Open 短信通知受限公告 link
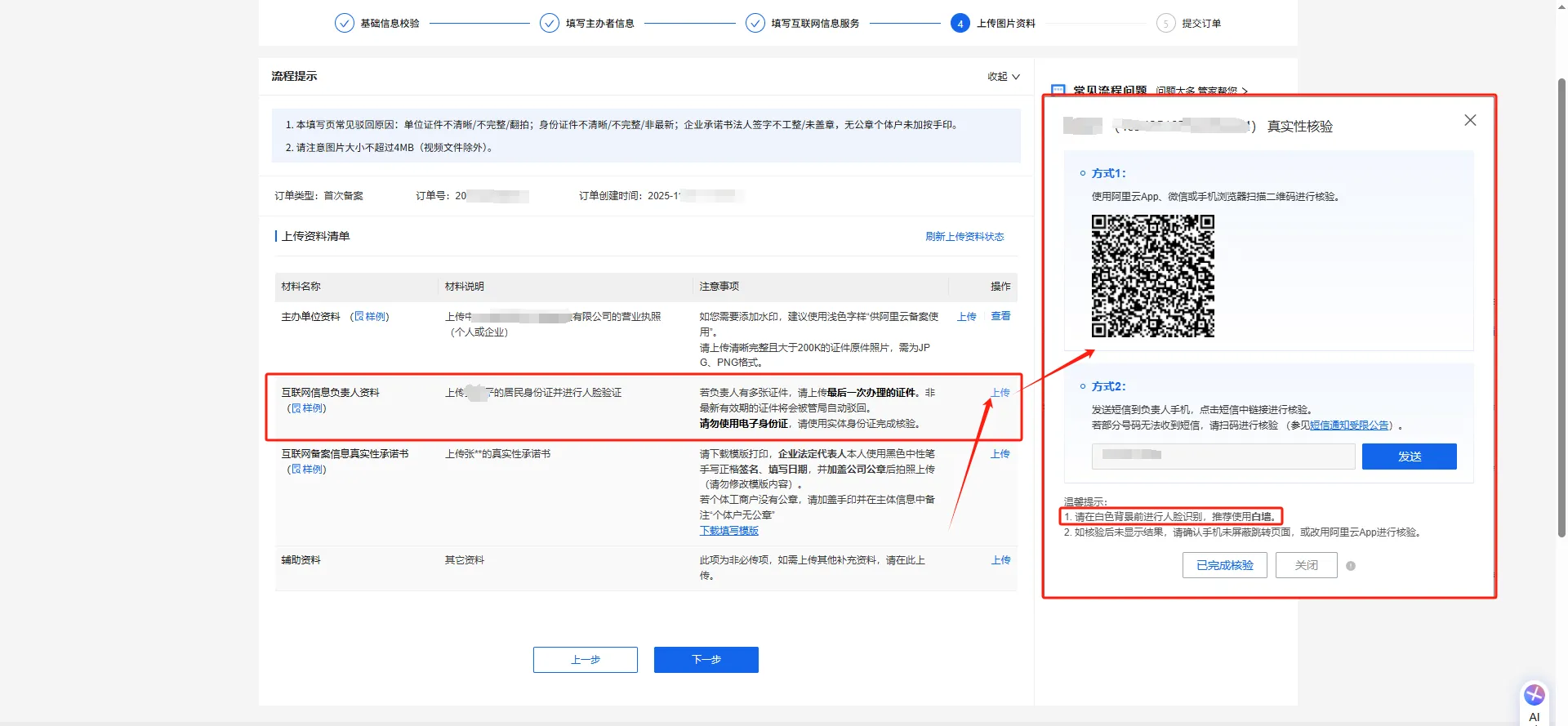This screenshot has width=1568, height=726. tap(1349, 425)
